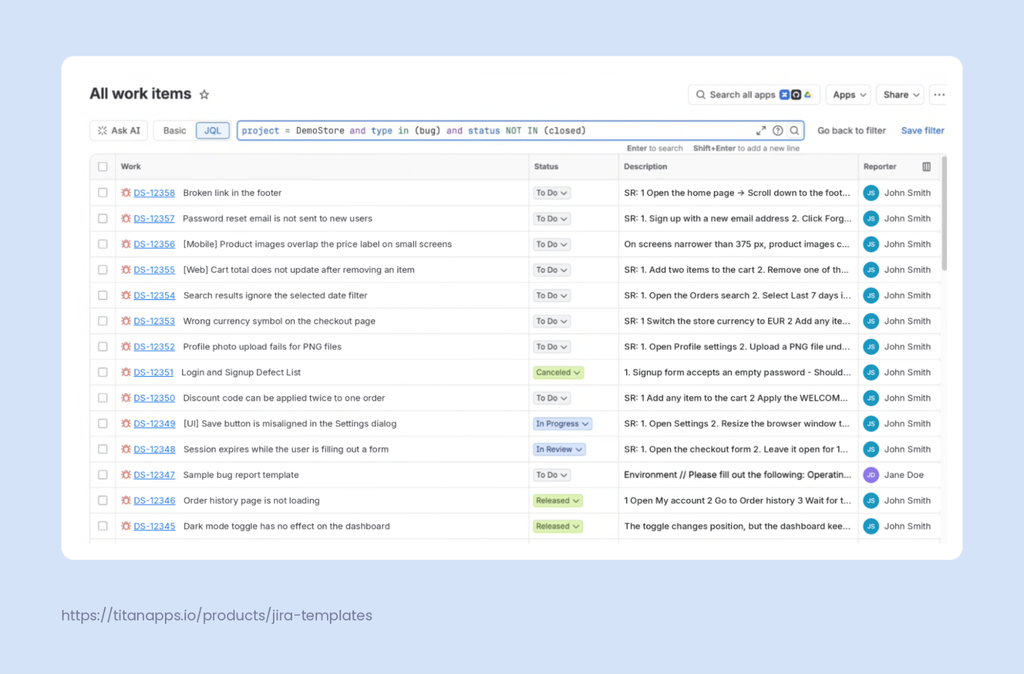
Task: Change the Canceled status of DS-12351
Action: (x=558, y=372)
